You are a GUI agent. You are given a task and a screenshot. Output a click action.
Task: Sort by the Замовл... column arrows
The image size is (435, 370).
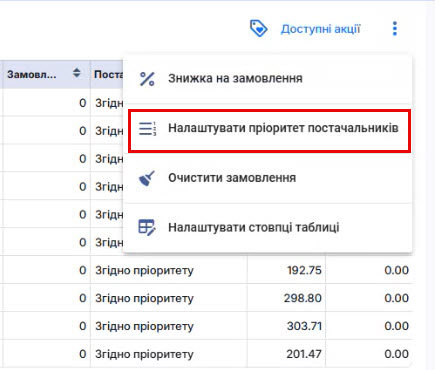[x=77, y=73]
